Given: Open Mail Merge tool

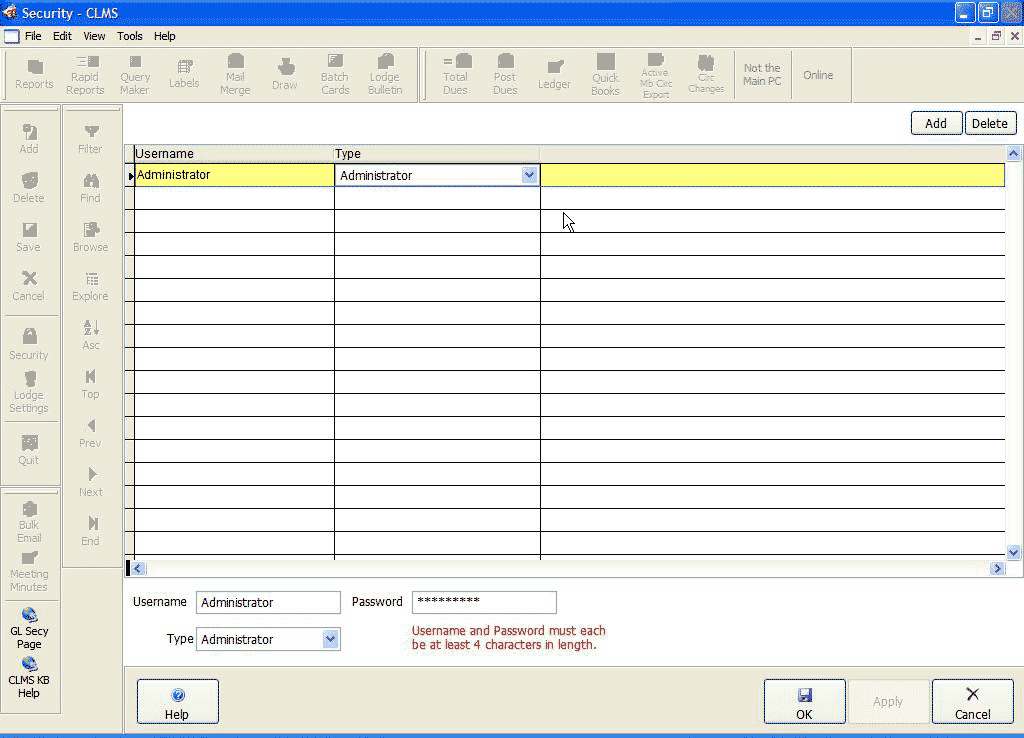Looking at the screenshot, I should tap(235, 75).
